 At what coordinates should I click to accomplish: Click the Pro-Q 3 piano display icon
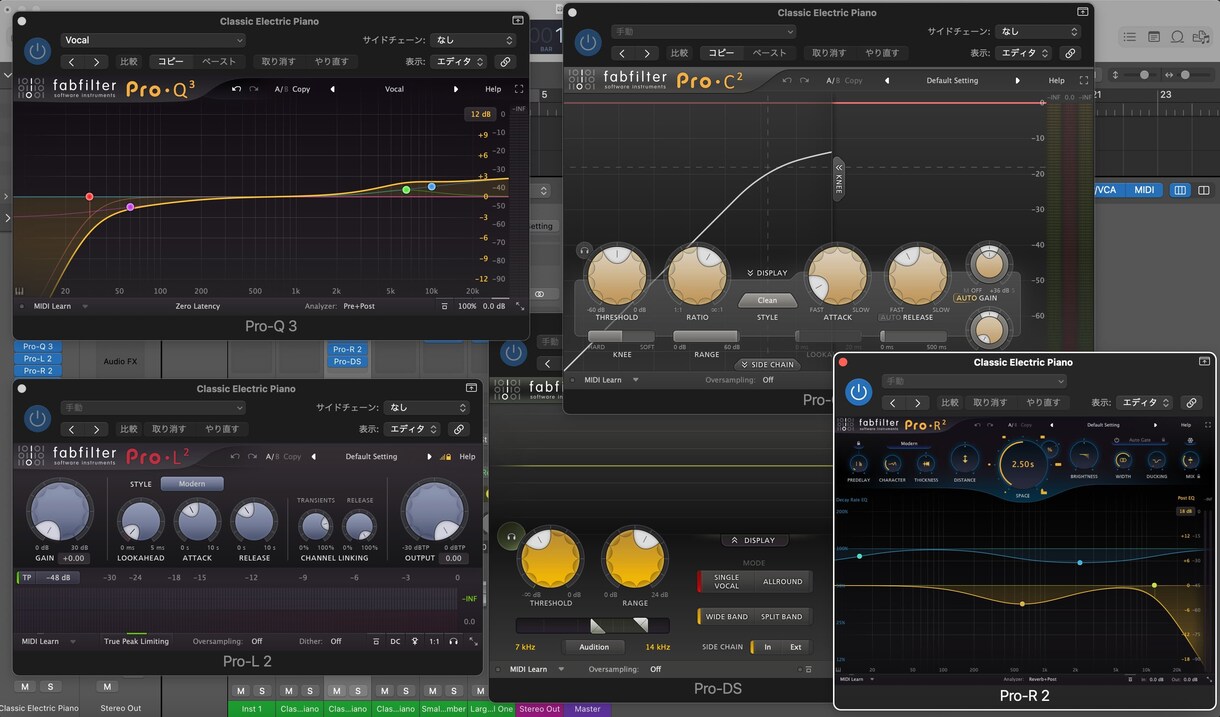pyautogui.click(x=19, y=292)
